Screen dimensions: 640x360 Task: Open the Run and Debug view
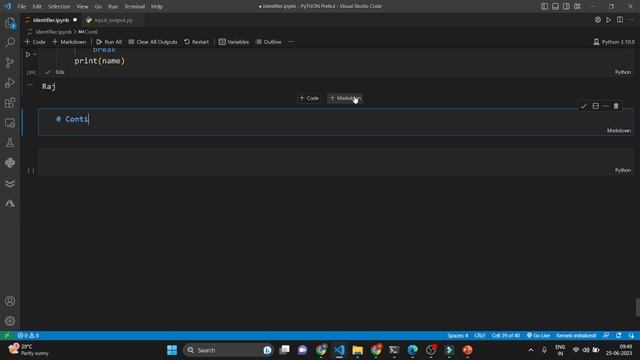[10, 82]
